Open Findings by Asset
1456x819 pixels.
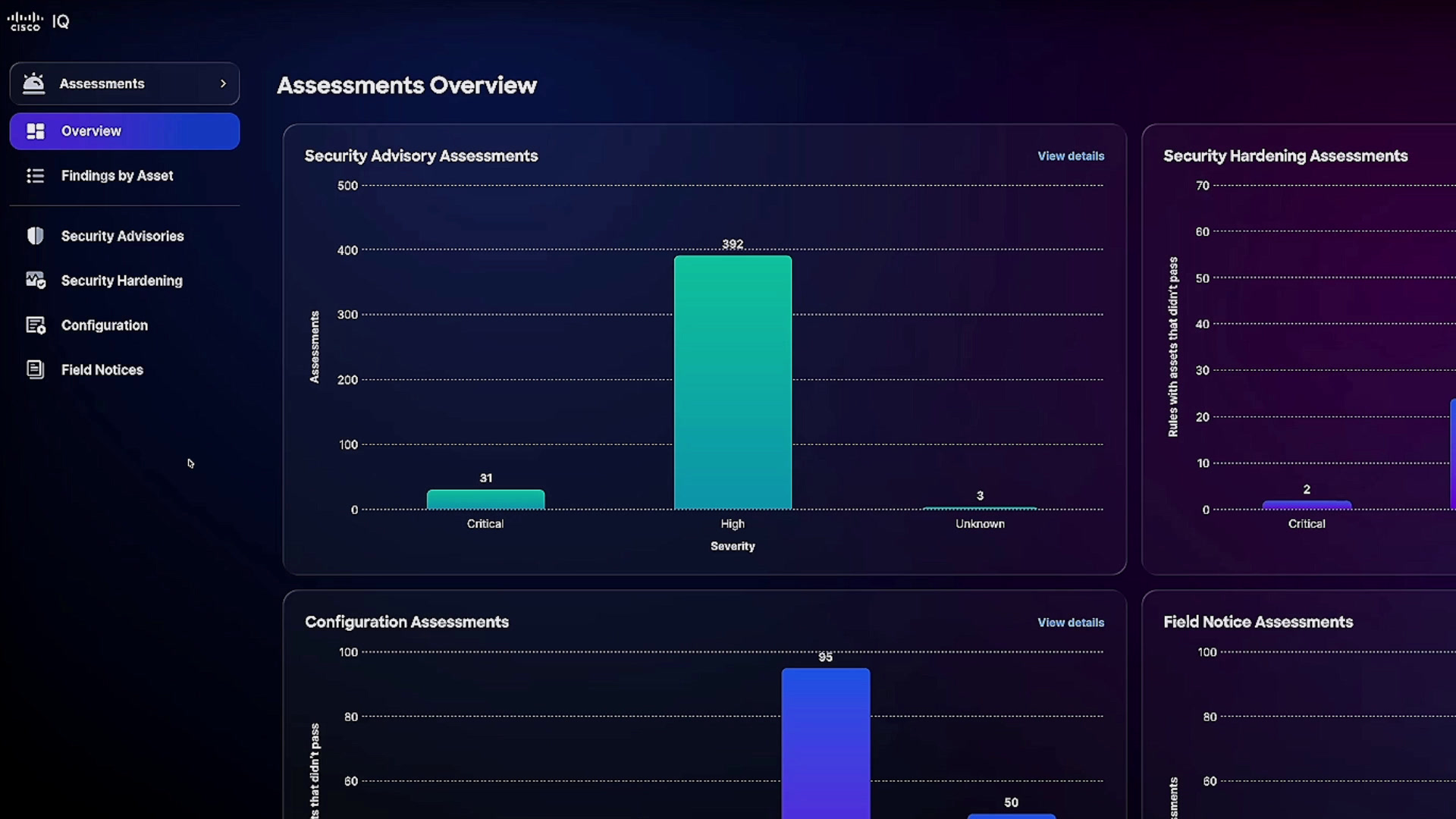(124, 176)
